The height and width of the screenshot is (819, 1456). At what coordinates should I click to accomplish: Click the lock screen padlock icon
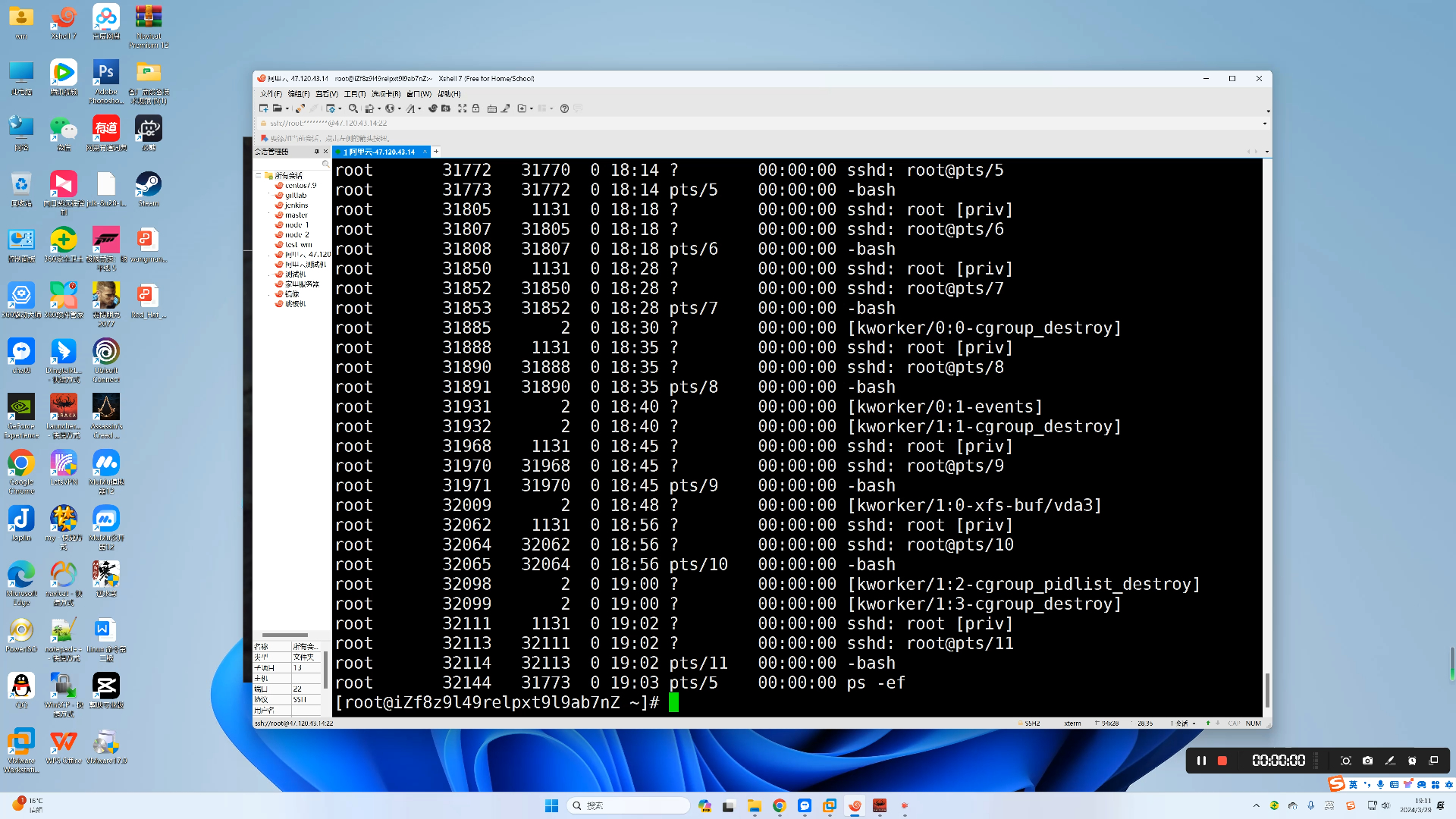pos(476,108)
